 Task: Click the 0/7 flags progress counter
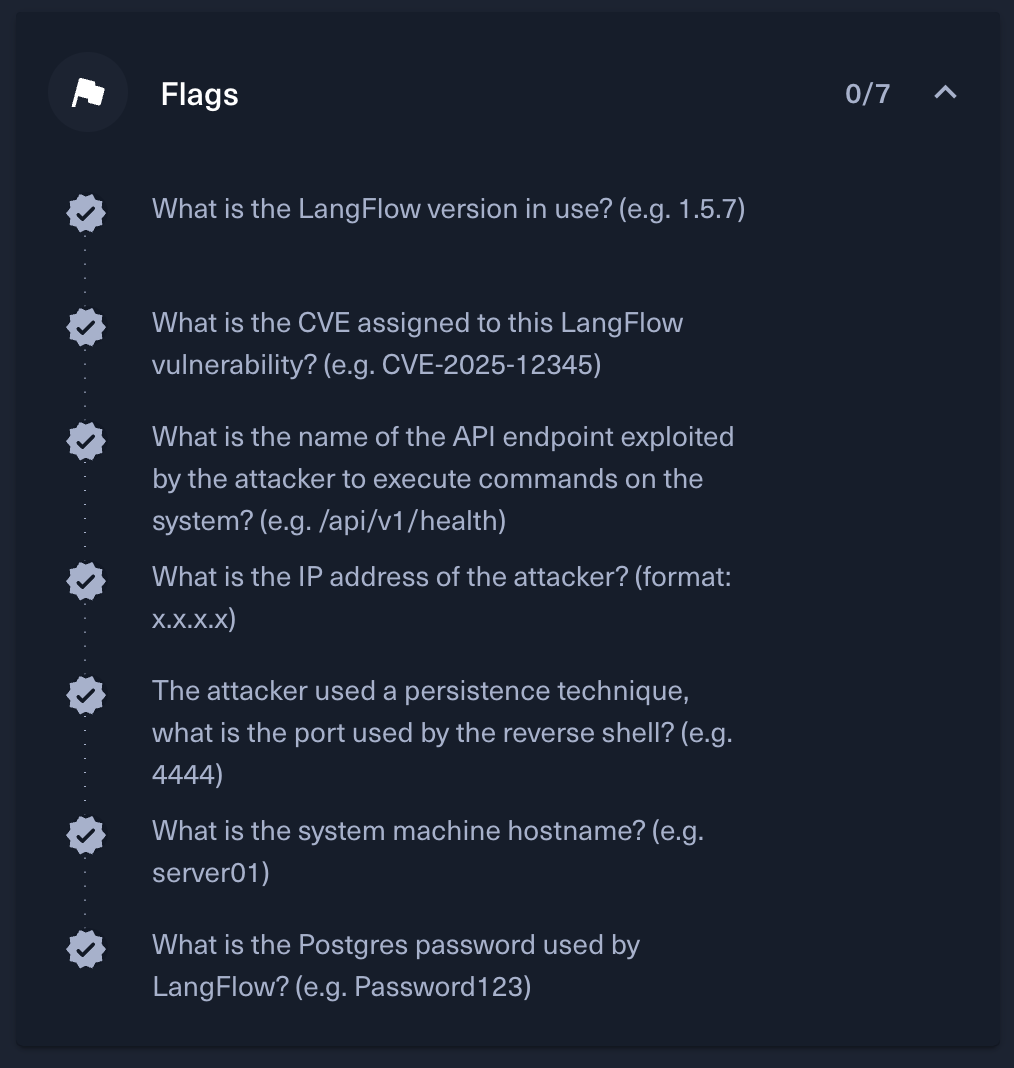(867, 94)
